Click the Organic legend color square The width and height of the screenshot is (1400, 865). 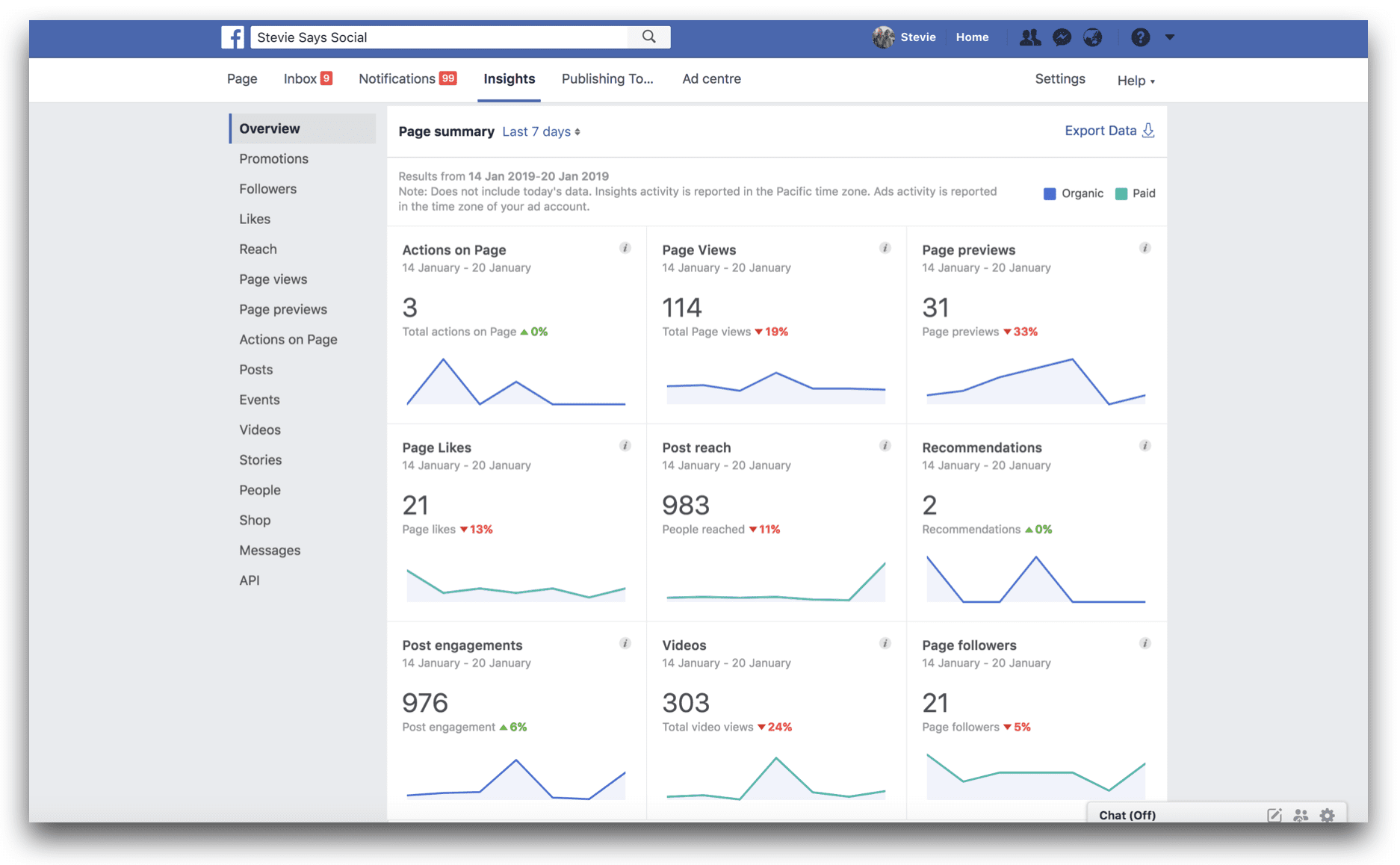[1050, 193]
